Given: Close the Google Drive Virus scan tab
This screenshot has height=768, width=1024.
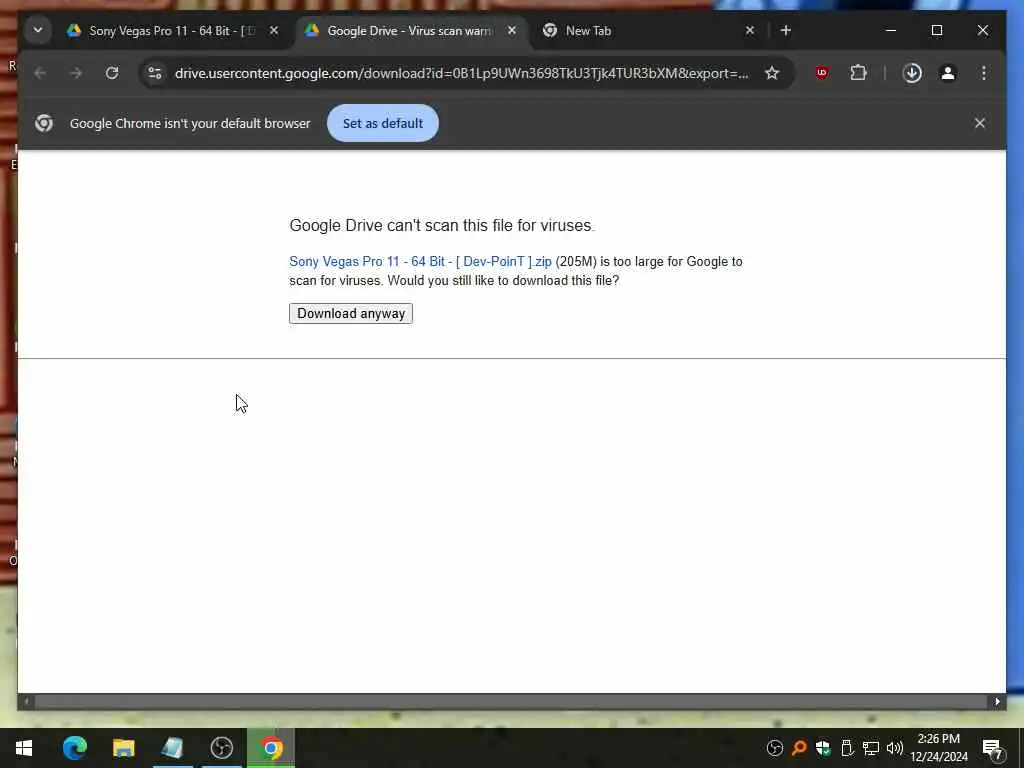Looking at the screenshot, I should [512, 31].
